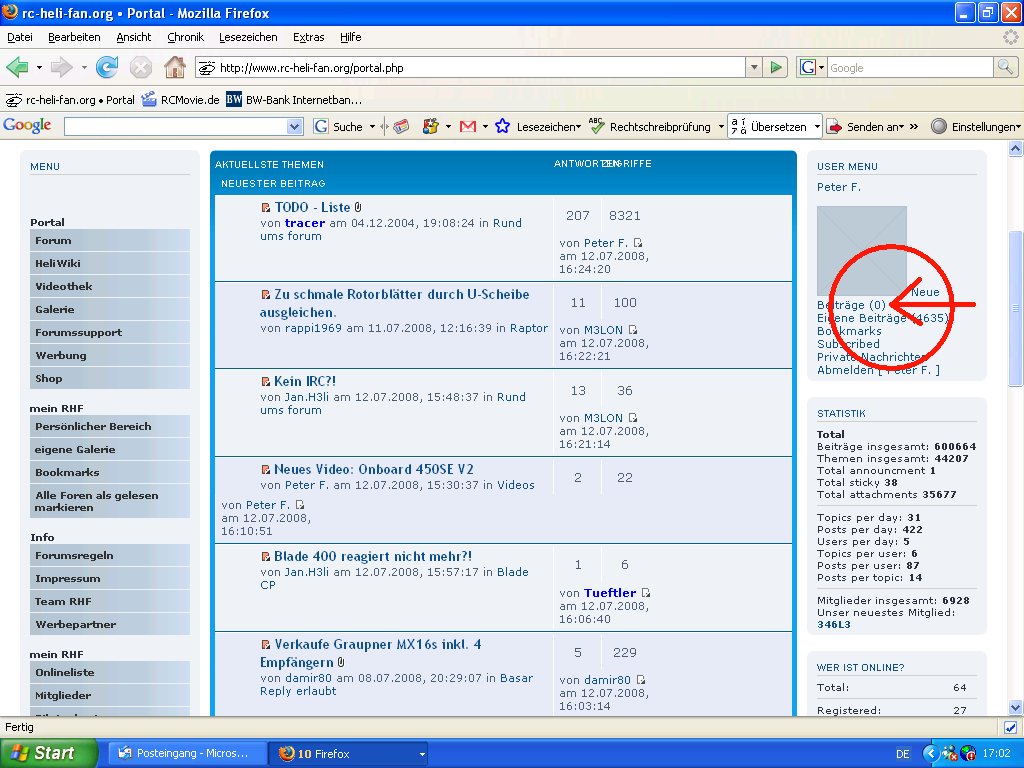1024x768 pixels.
Task: Mark all forums read via Alle Foren als gelesen markieren
Action: pyautogui.click(x=110, y=502)
